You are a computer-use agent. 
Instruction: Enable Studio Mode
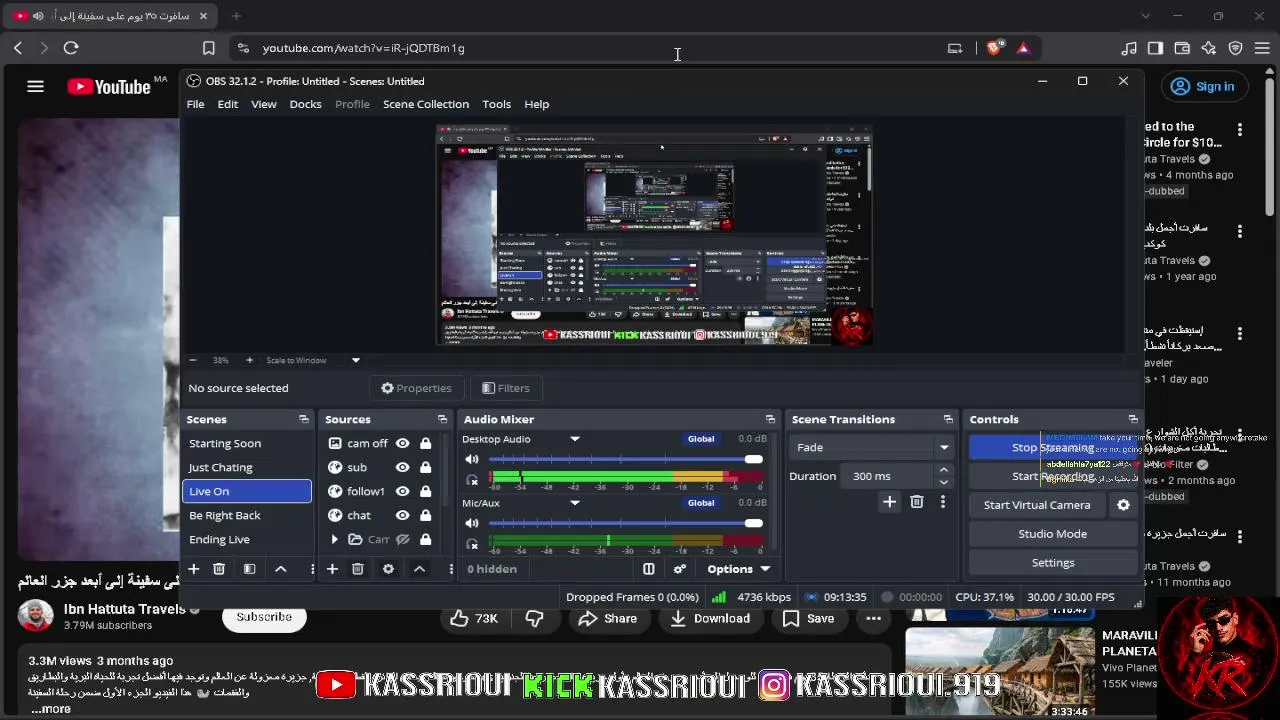[x=1053, y=534]
